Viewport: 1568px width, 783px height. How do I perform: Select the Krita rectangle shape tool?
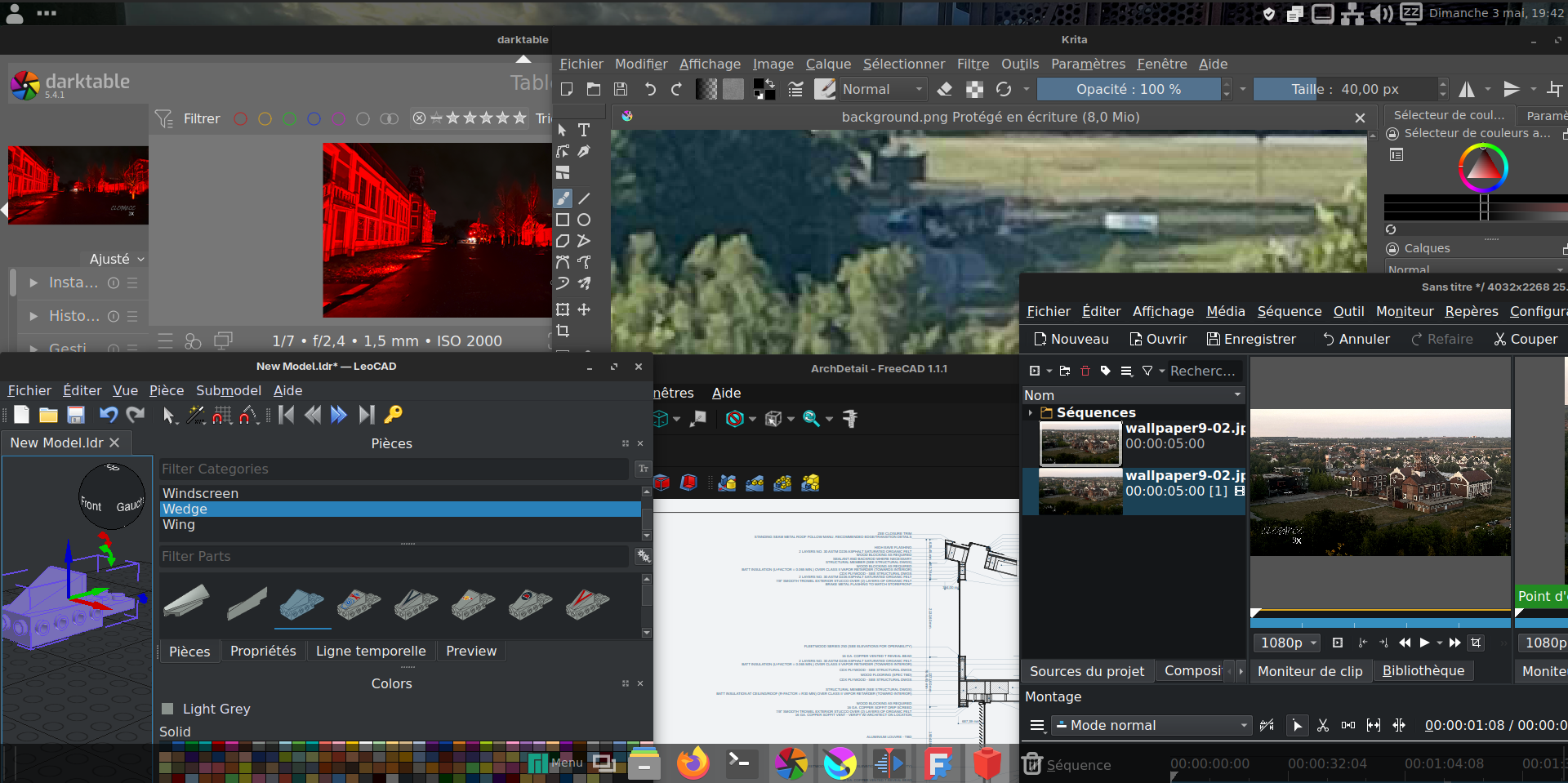[563, 220]
